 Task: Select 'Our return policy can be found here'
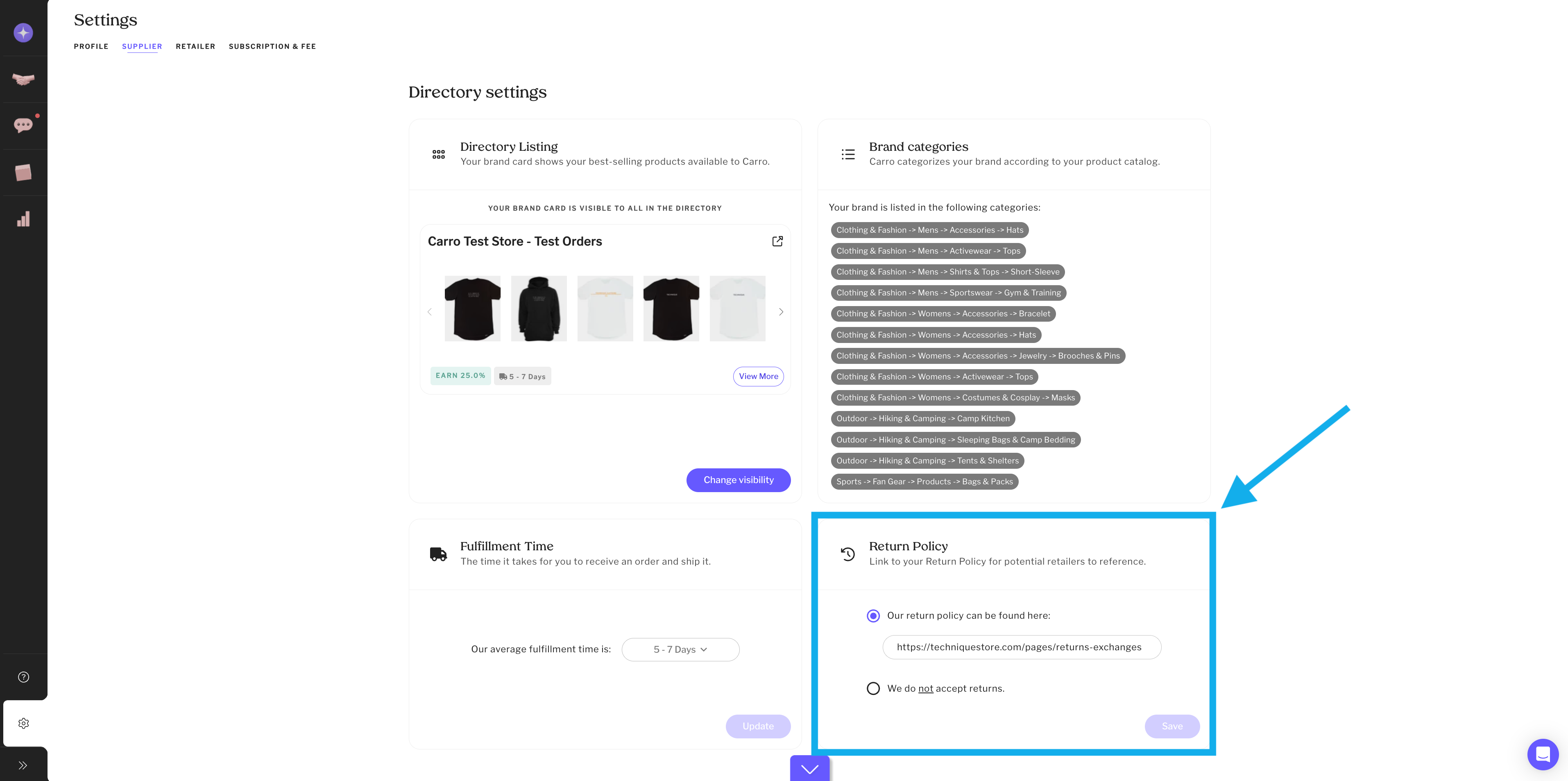(x=873, y=616)
